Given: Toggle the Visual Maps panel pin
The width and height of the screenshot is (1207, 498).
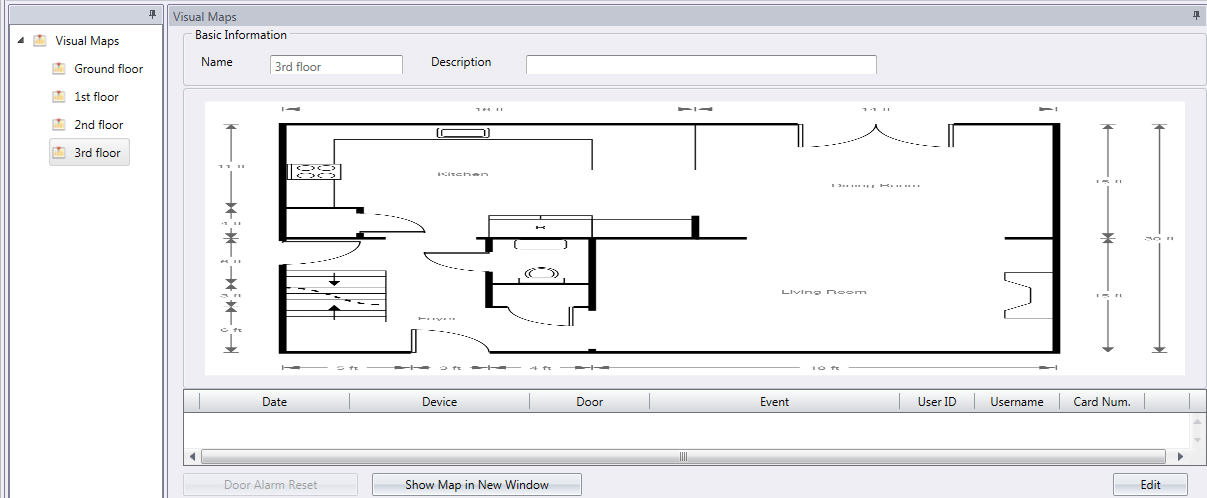Looking at the screenshot, I should click(x=1196, y=16).
